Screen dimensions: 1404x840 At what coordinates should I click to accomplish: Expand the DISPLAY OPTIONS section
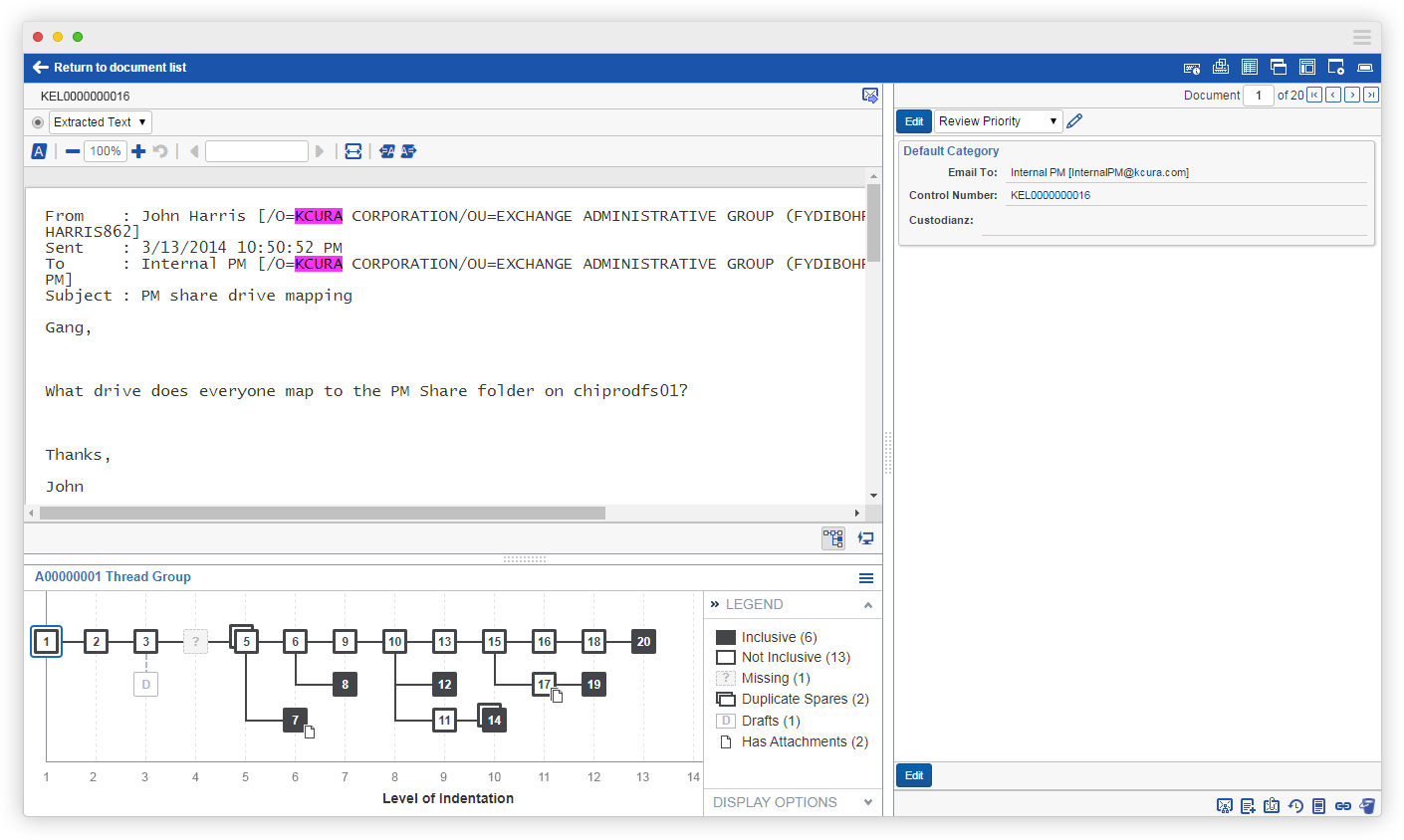(x=868, y=802)
